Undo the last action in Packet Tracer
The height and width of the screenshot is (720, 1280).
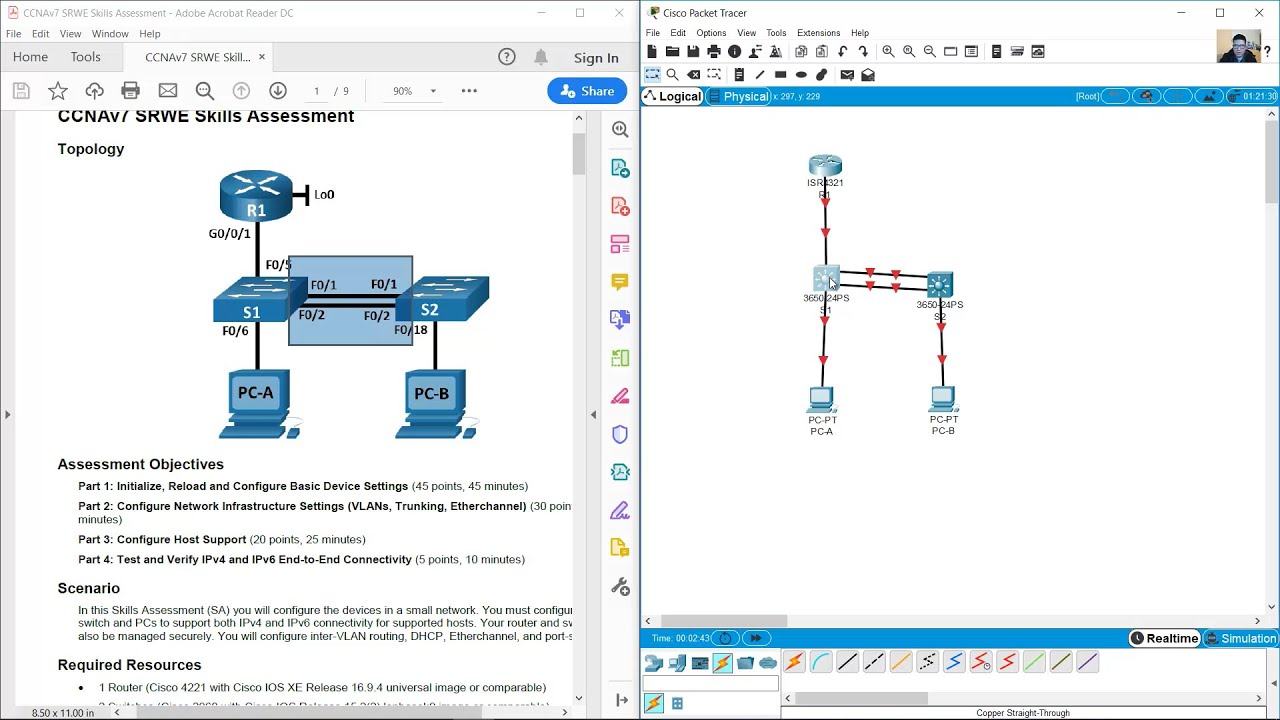point(843,52)
